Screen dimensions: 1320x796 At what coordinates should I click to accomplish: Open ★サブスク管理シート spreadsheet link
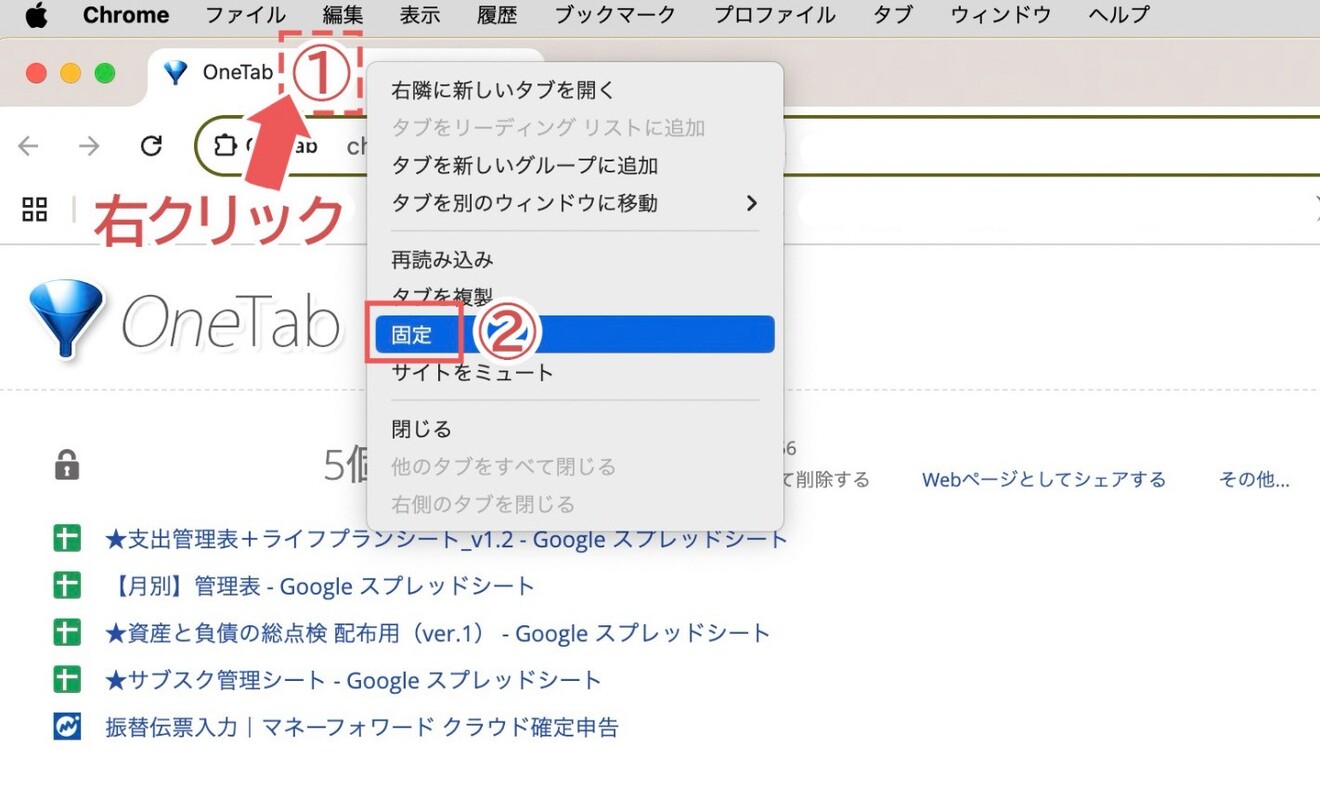(353, 680)
